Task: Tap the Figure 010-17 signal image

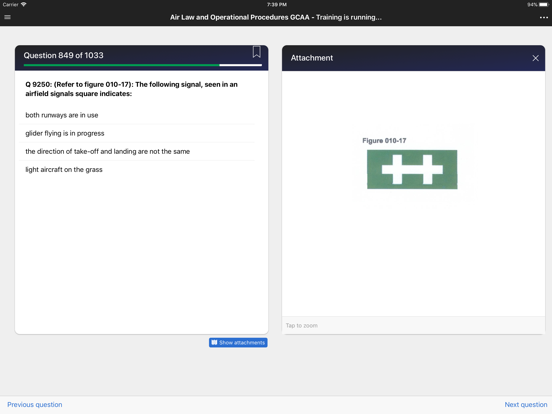Action: pos(412,169)
